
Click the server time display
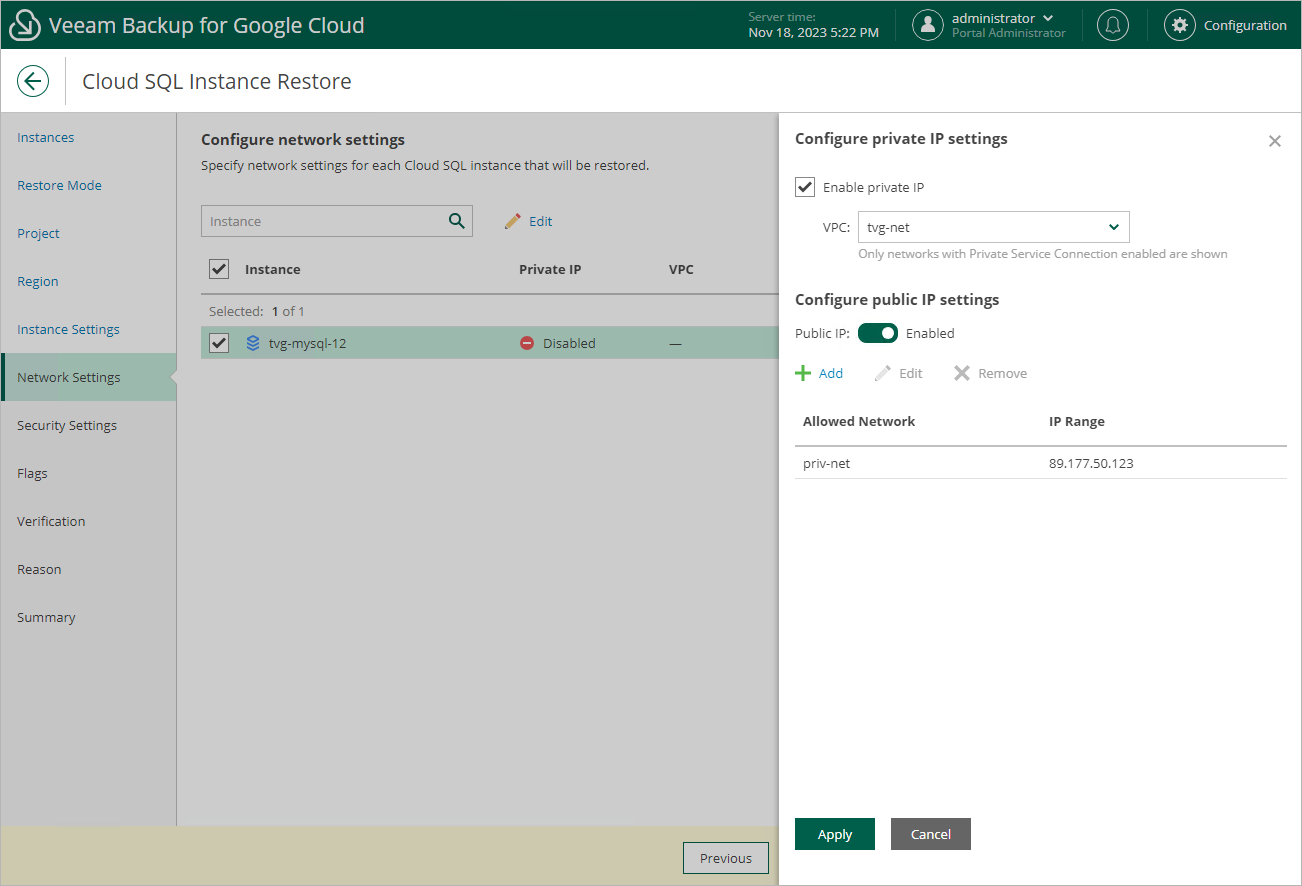click(814, 25)
